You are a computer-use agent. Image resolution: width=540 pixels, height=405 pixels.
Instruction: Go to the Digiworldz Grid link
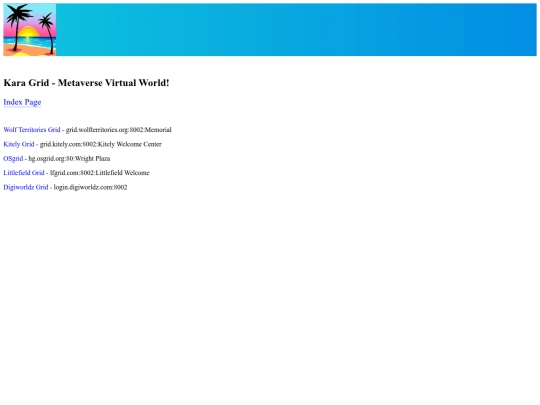pyautogui.click(x=26, y=187)
